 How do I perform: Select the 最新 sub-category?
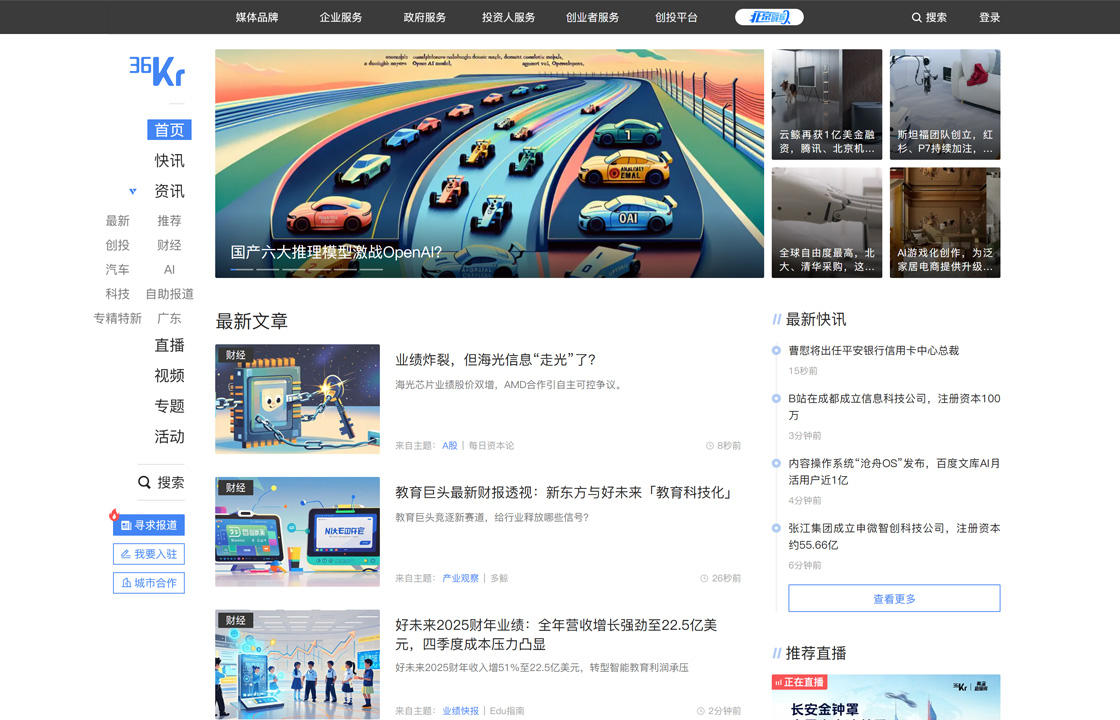[x=118, y=221]
